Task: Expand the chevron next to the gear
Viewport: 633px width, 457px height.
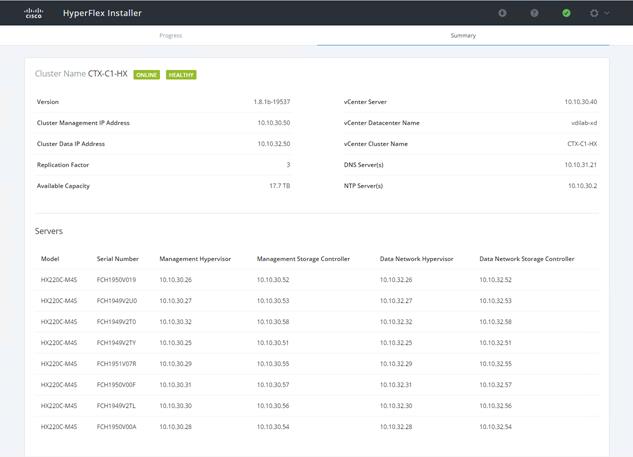Action: 607,13
